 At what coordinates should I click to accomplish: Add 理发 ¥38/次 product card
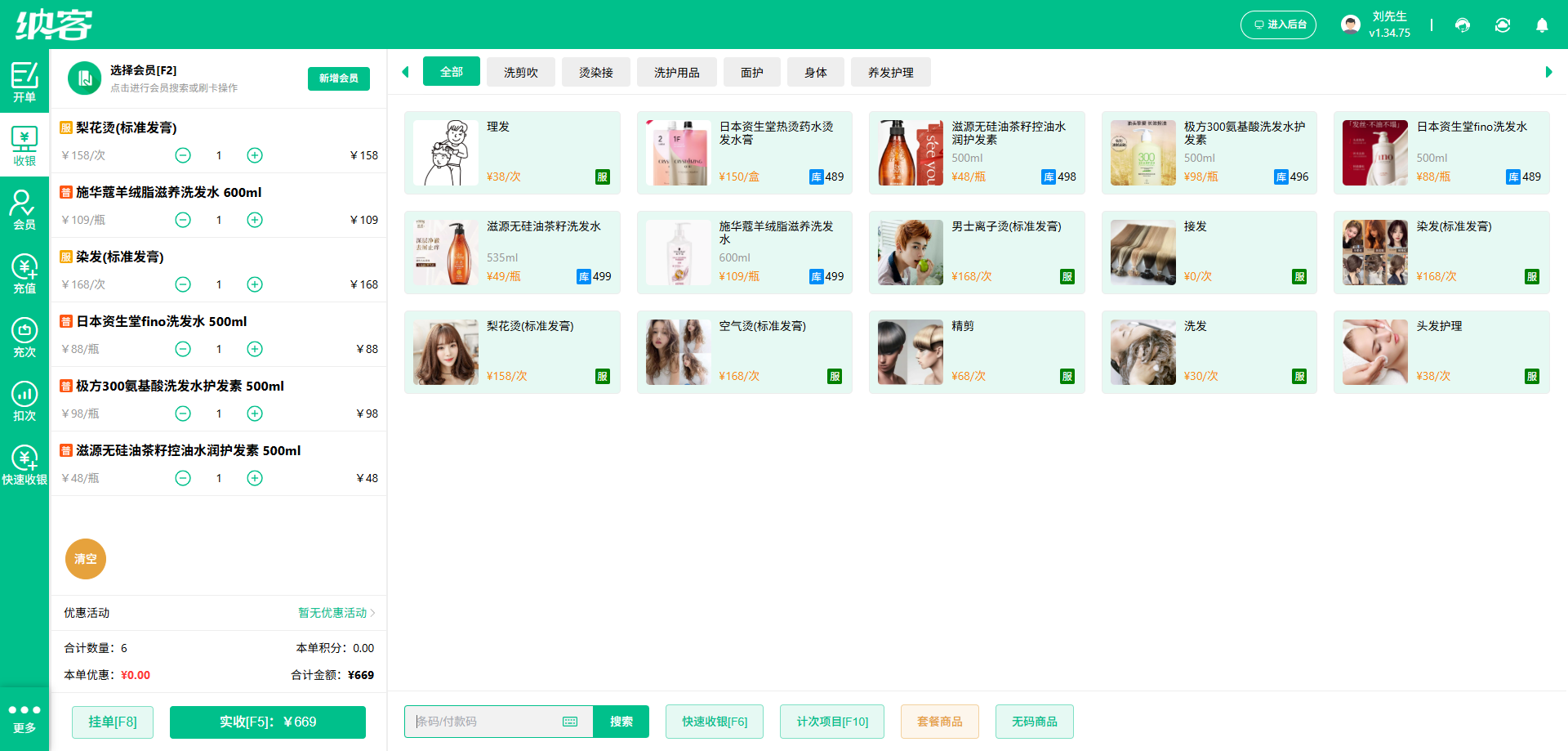(512, 153)
